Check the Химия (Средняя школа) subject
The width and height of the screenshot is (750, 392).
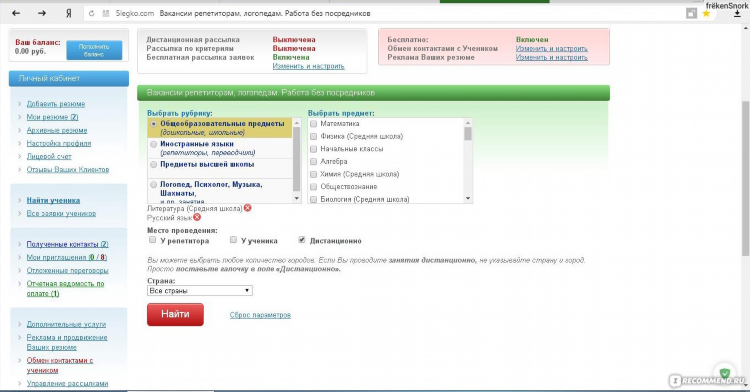coord(314,174)
